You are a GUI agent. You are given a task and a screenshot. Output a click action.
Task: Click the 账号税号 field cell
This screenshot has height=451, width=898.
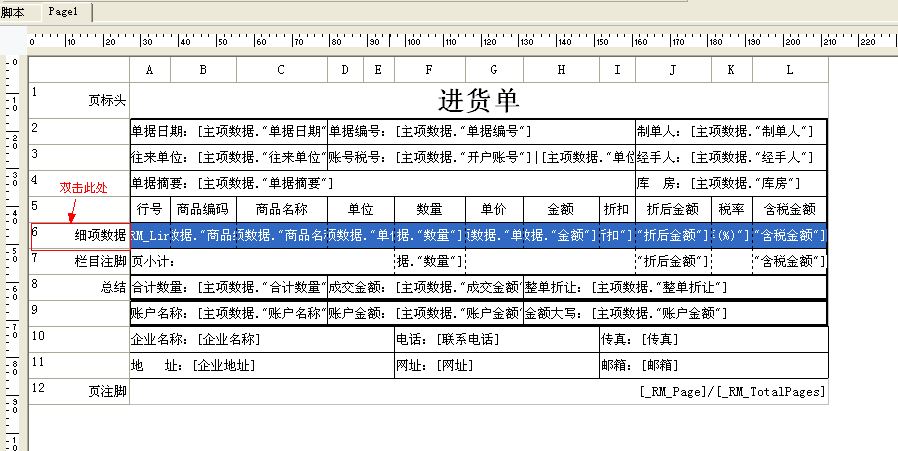pyautogui.click(x=481, y=158)
